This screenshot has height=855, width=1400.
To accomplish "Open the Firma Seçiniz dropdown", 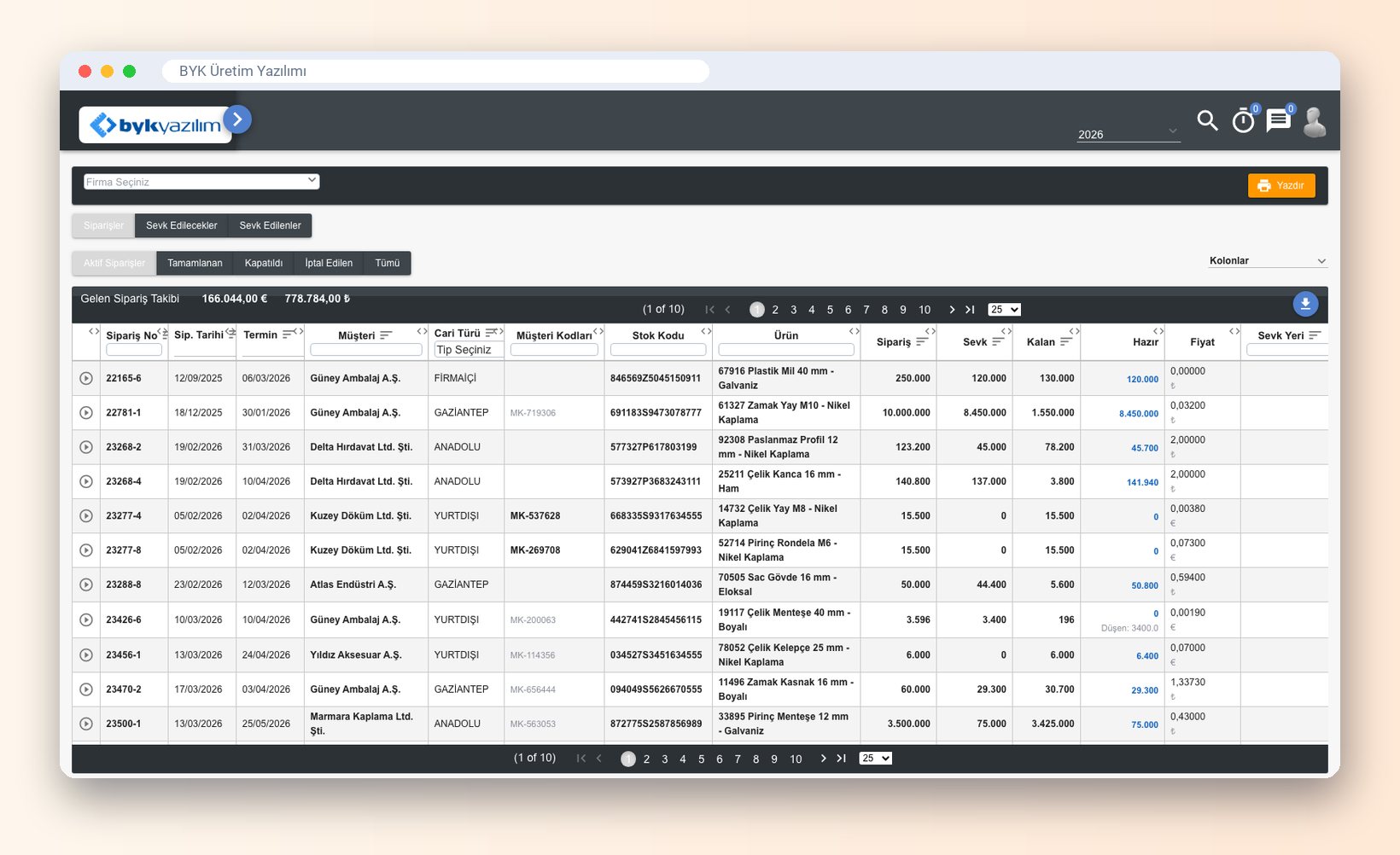I will click(x=201, y=182).
